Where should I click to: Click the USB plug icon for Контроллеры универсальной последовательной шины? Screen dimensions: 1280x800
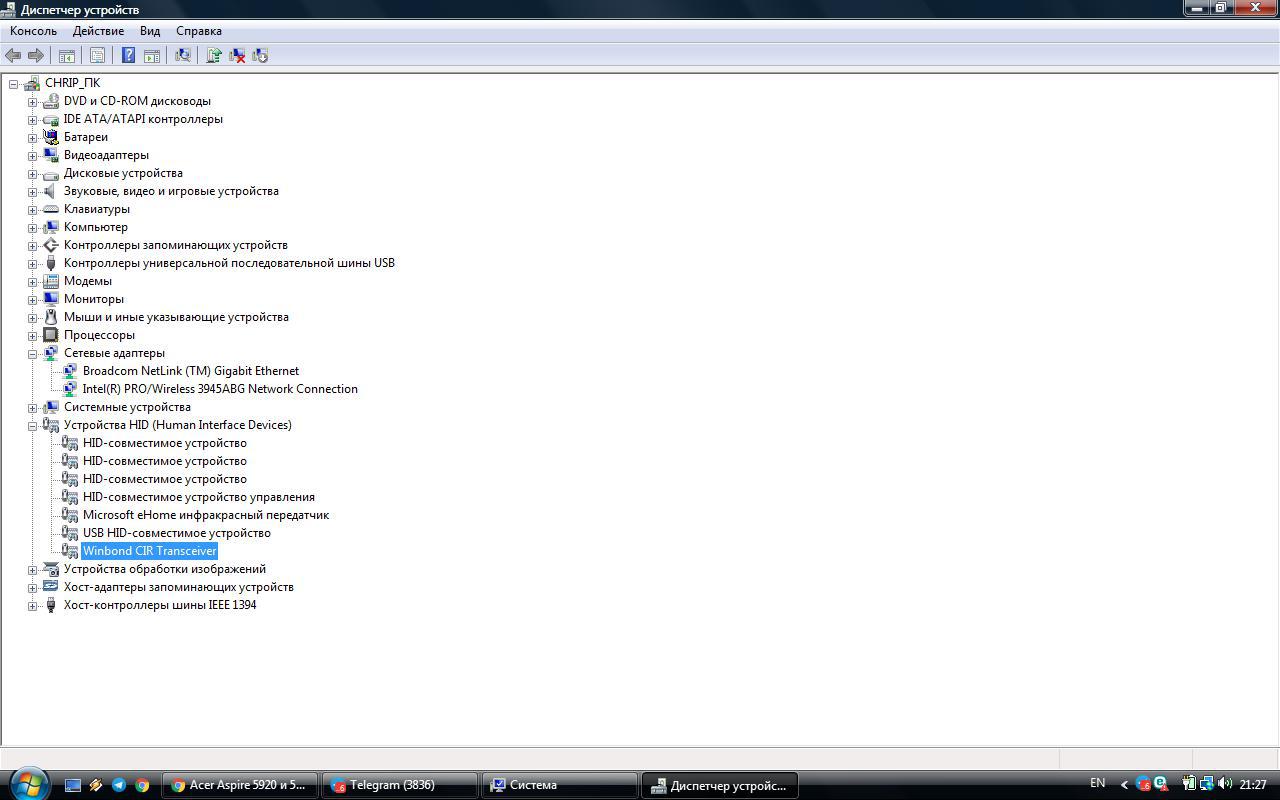(x=51, y=263)
